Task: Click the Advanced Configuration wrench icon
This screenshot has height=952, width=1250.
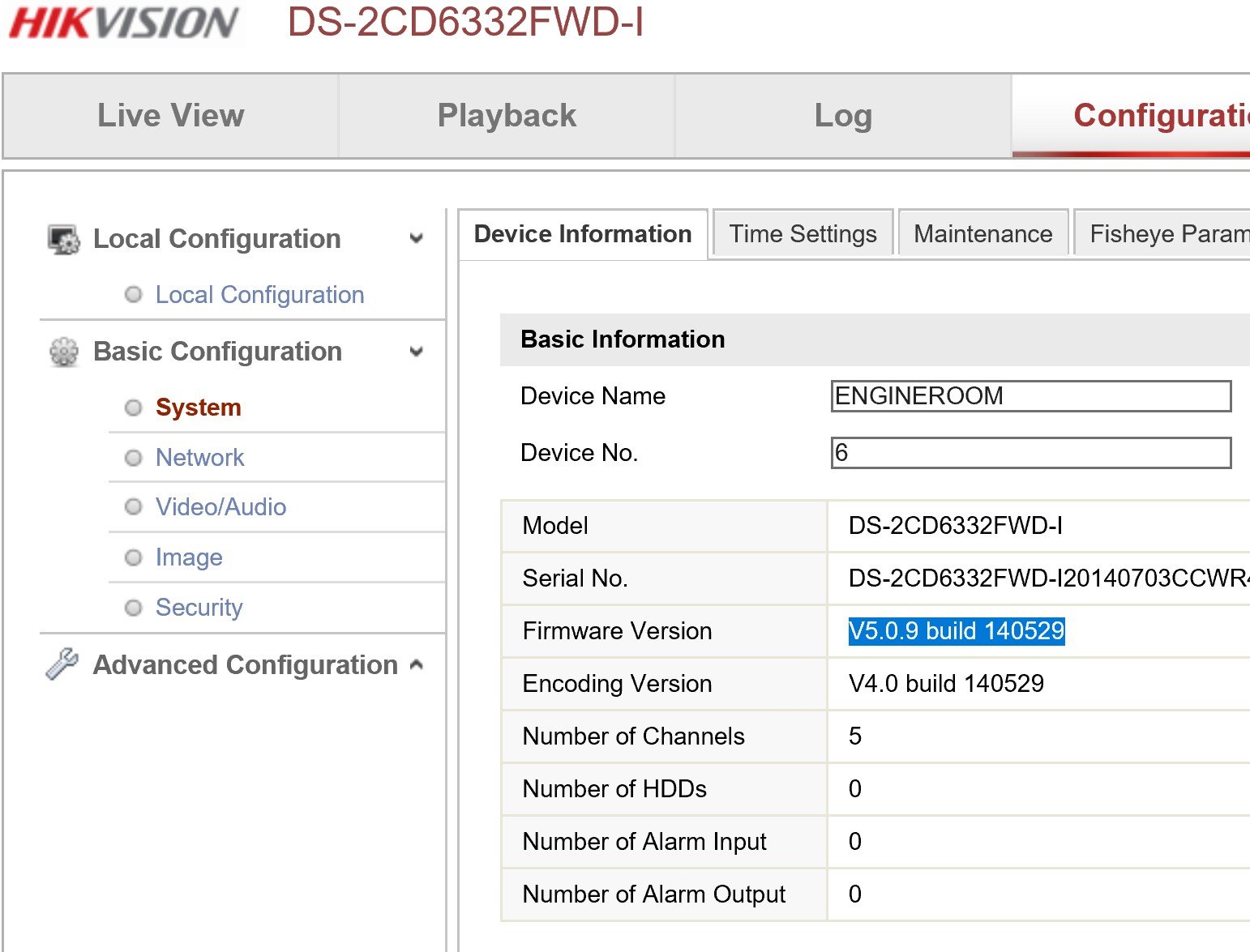Action: click(62, 664)
